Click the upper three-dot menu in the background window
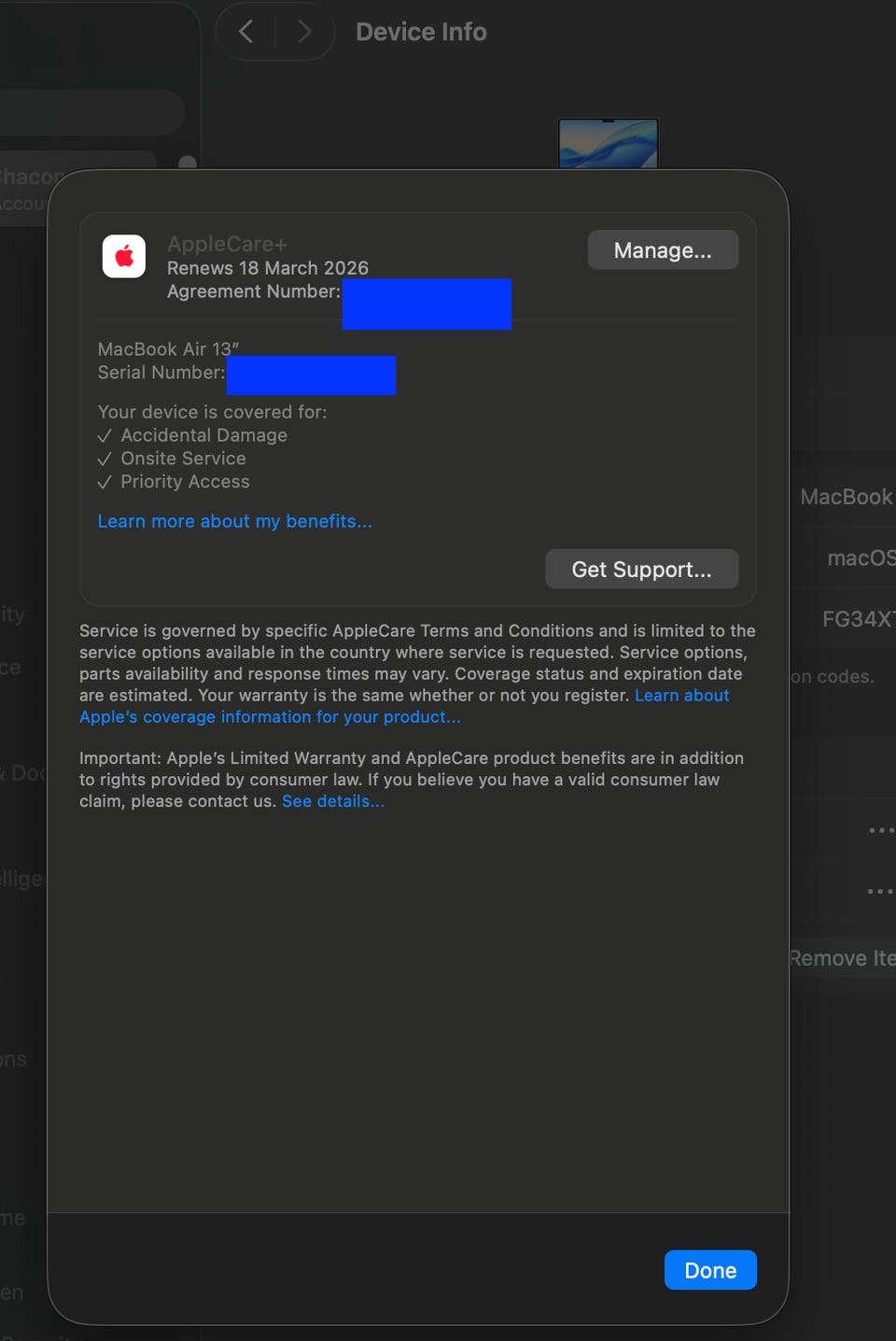The width and height of the screenshot is (896, 1341). point(881,830)
